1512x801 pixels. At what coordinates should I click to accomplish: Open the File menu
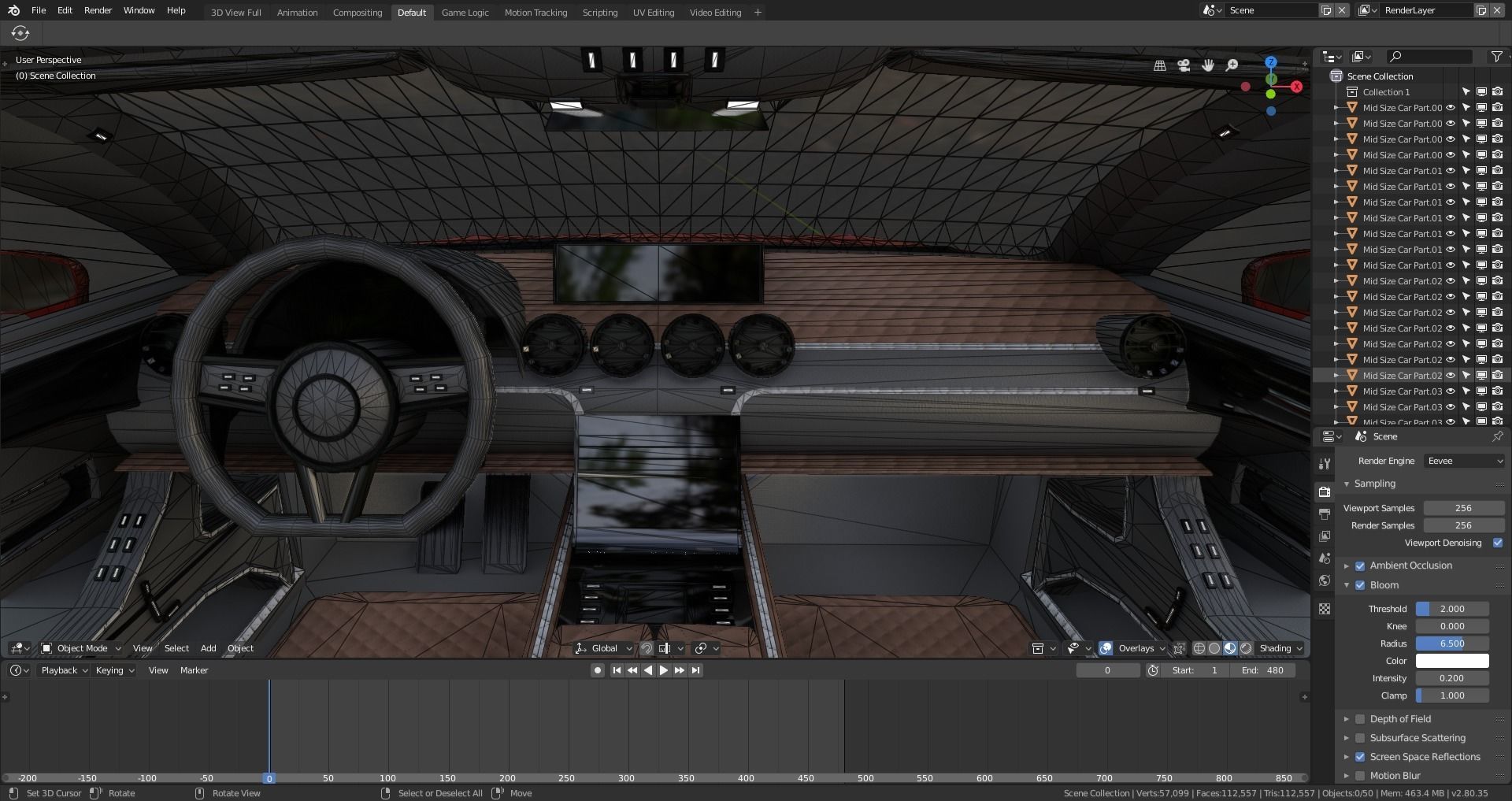tap(39, 10)
